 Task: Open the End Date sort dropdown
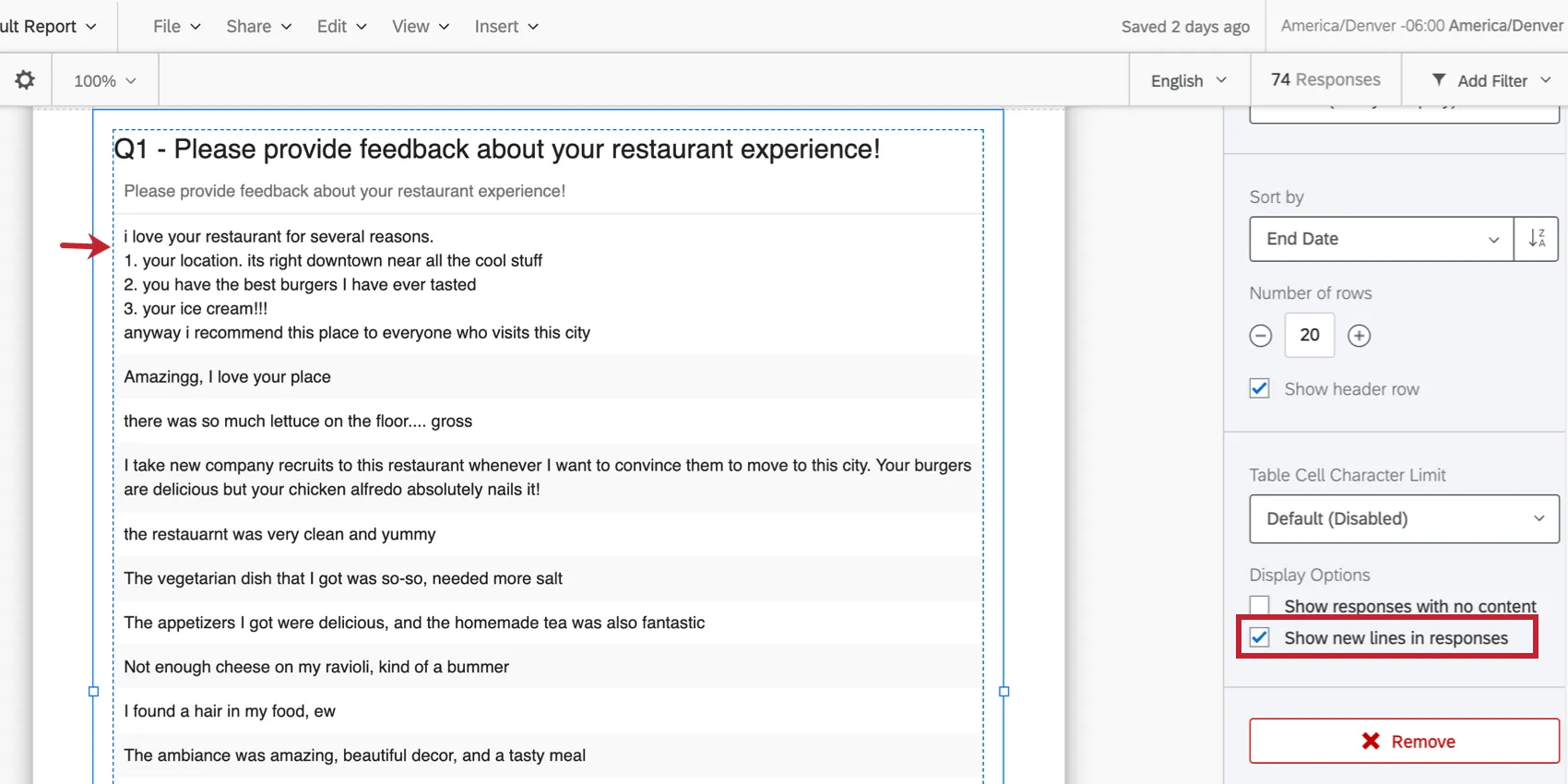click(x=1381, y=239)
